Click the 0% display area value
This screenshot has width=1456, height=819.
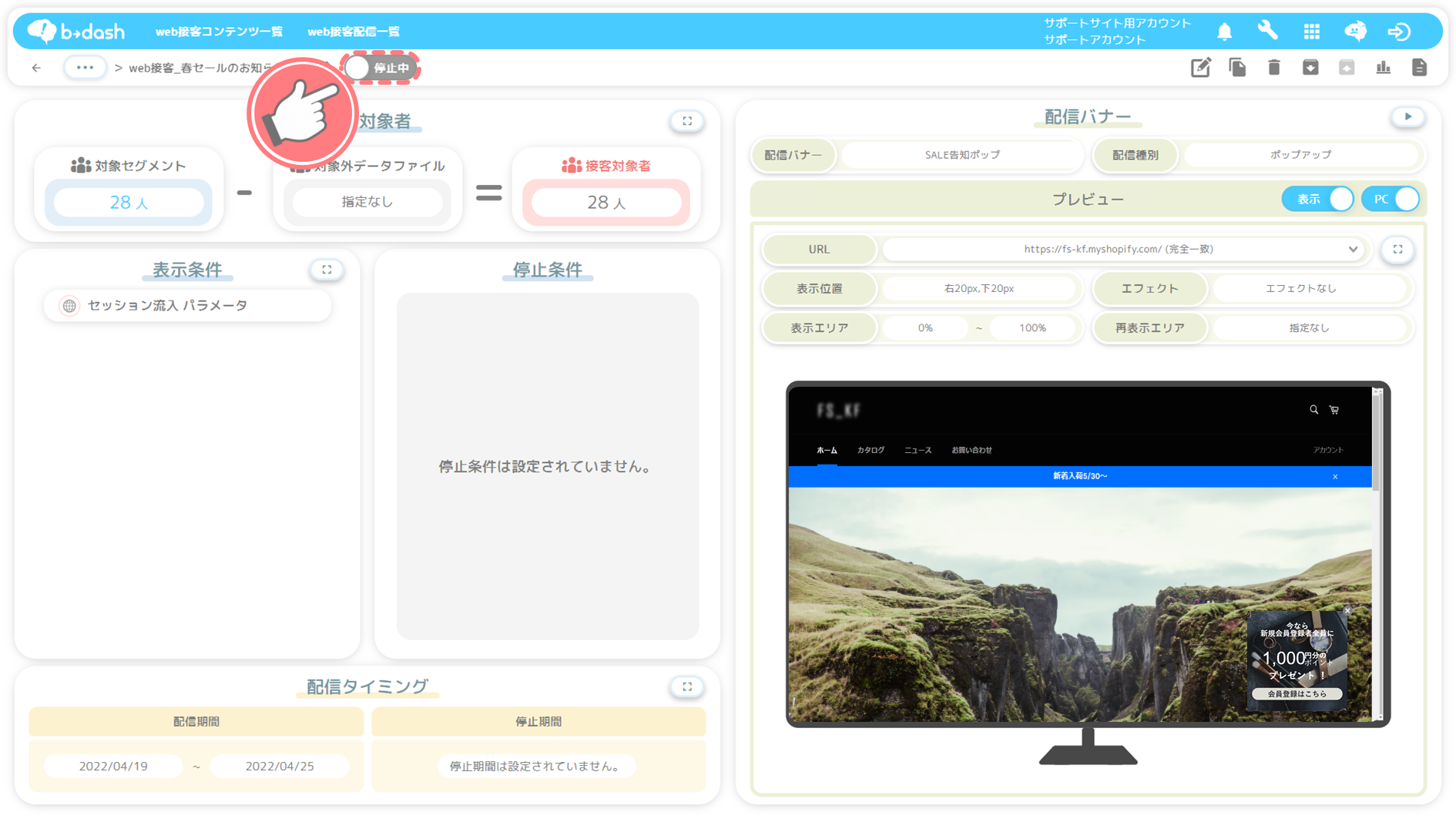click(x=925, y=328)
